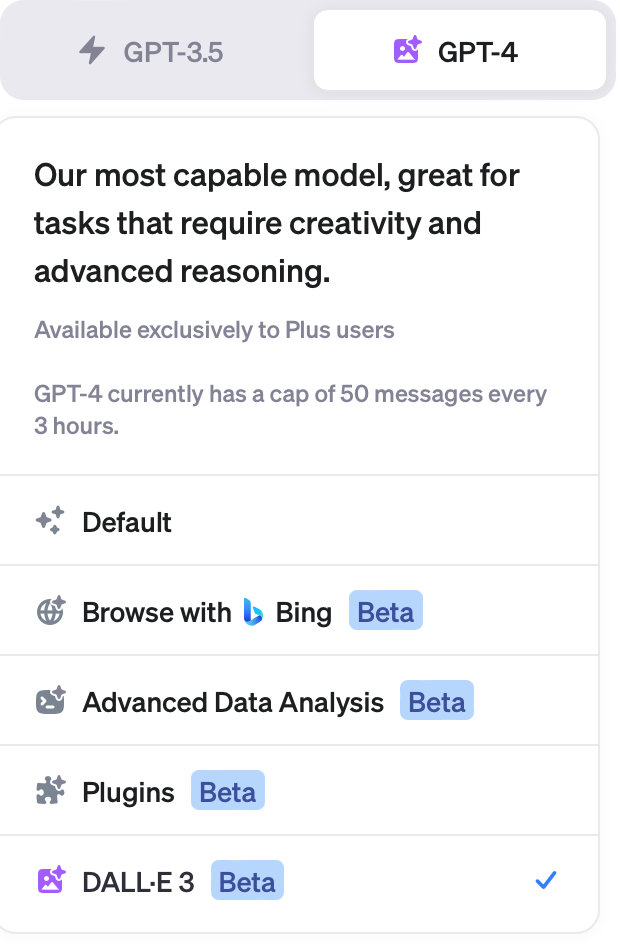620x944 pixels.
Task: Click the lightning bolt icon beside GPT-3.5
Action: pyautogui.click(x=92, y=51)
